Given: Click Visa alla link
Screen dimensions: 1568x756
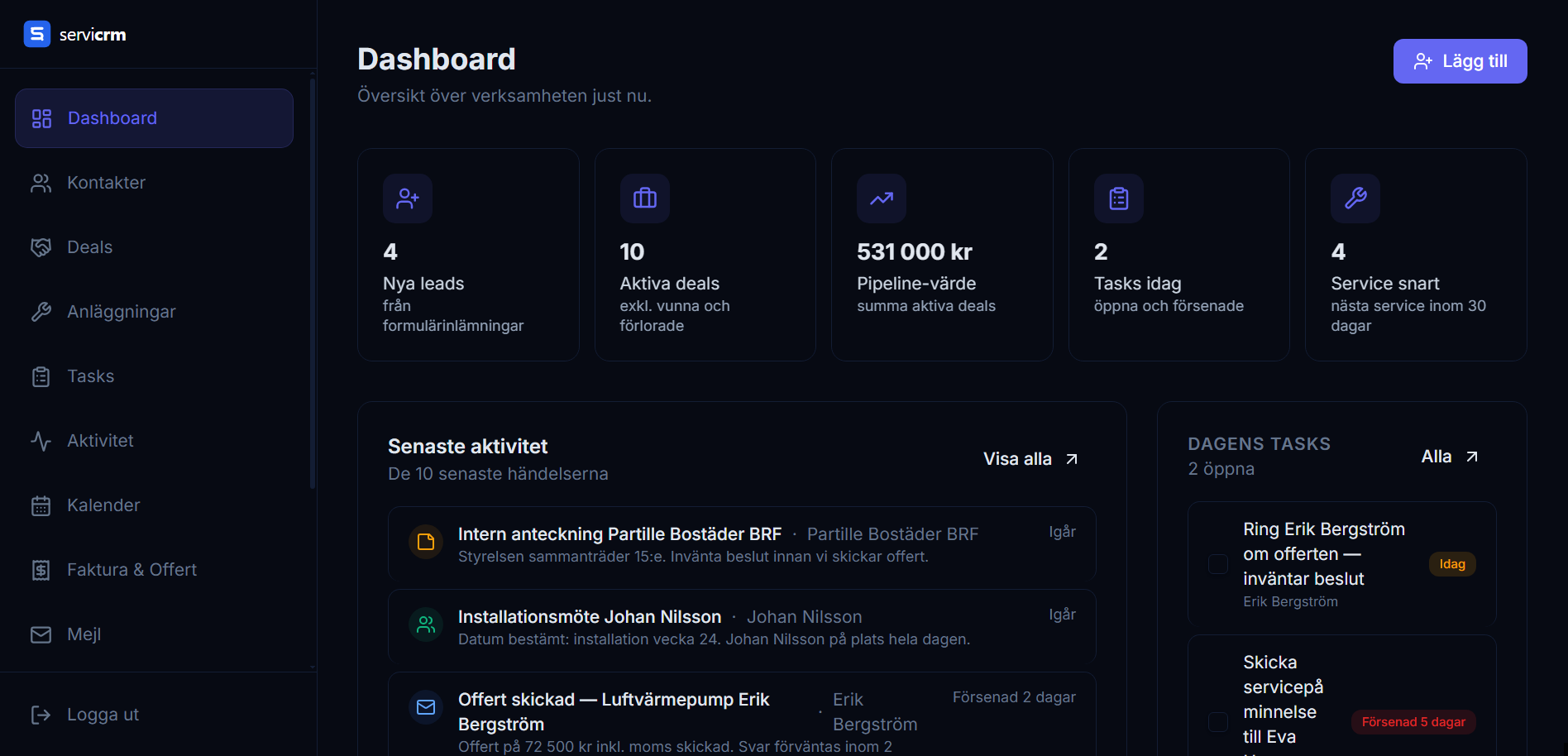Looking at the screenshot, I should (1030, 459).
